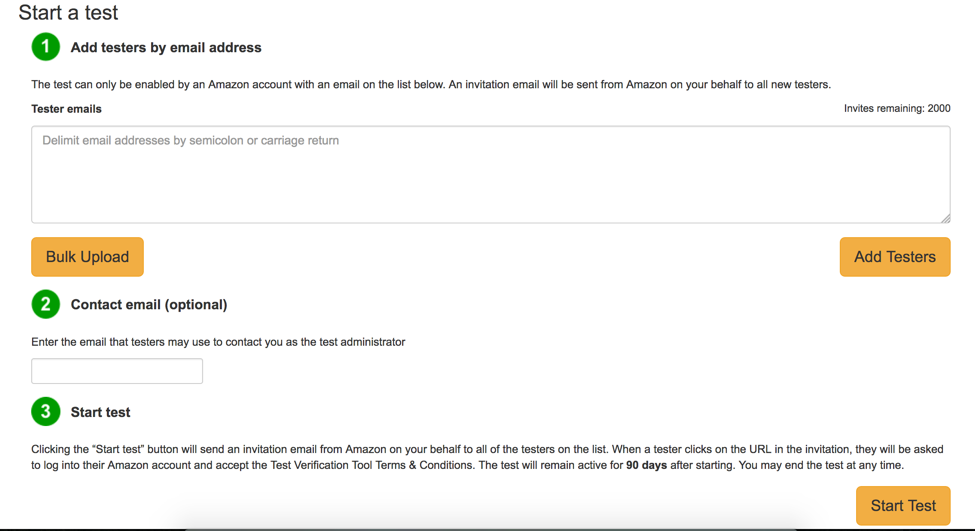Click the "Tester emails" field label

(x=66, y=109)
